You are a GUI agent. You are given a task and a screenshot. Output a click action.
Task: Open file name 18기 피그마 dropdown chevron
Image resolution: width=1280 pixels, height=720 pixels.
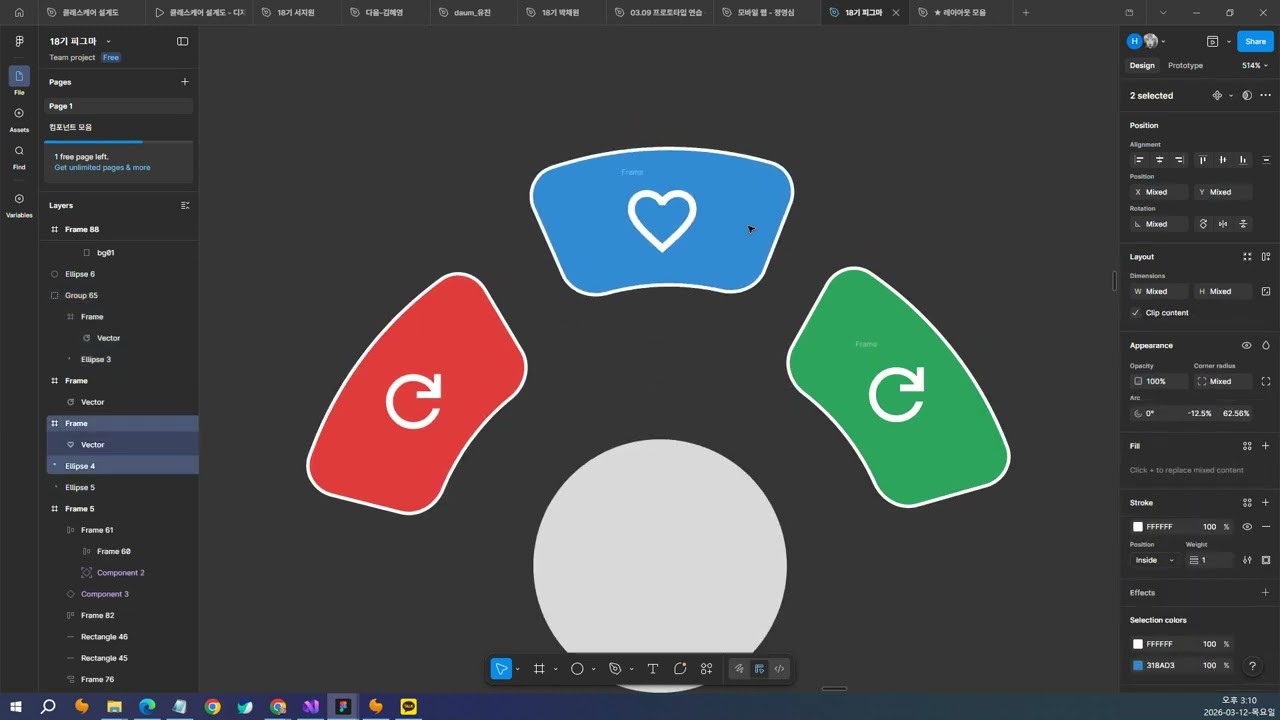(108, 42)
